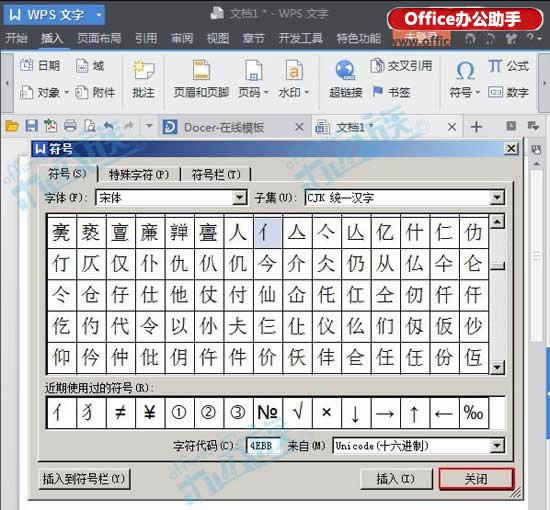
Task: Open the 开发工具 ribbon tab
Action: coord(301,38)
